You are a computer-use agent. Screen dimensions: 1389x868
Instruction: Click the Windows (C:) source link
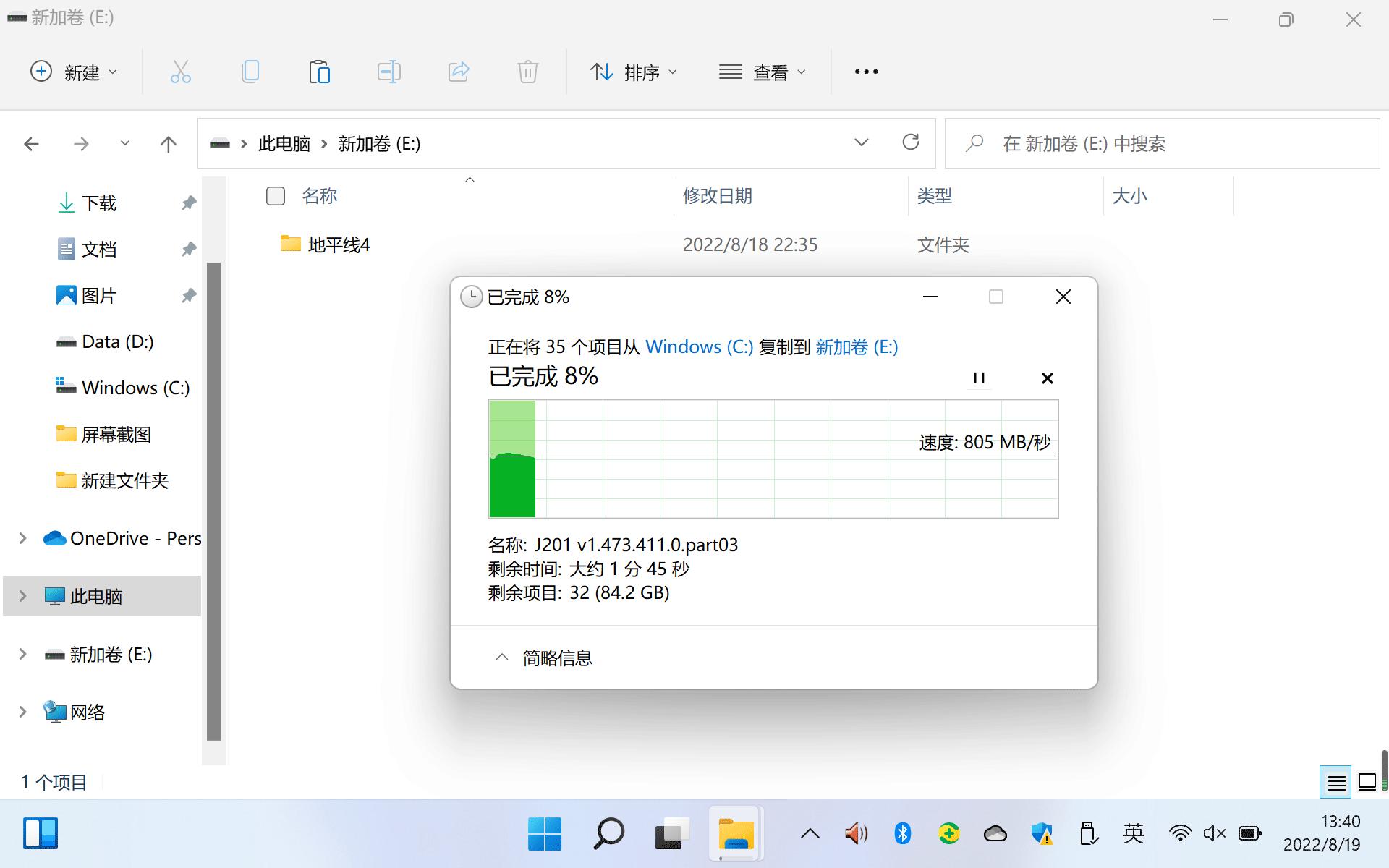tap(699, 347)
